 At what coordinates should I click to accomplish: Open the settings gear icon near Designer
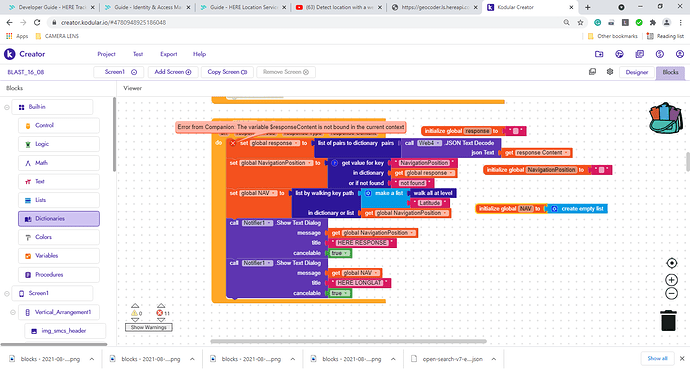pyautogui.click(x=609, y=72)
